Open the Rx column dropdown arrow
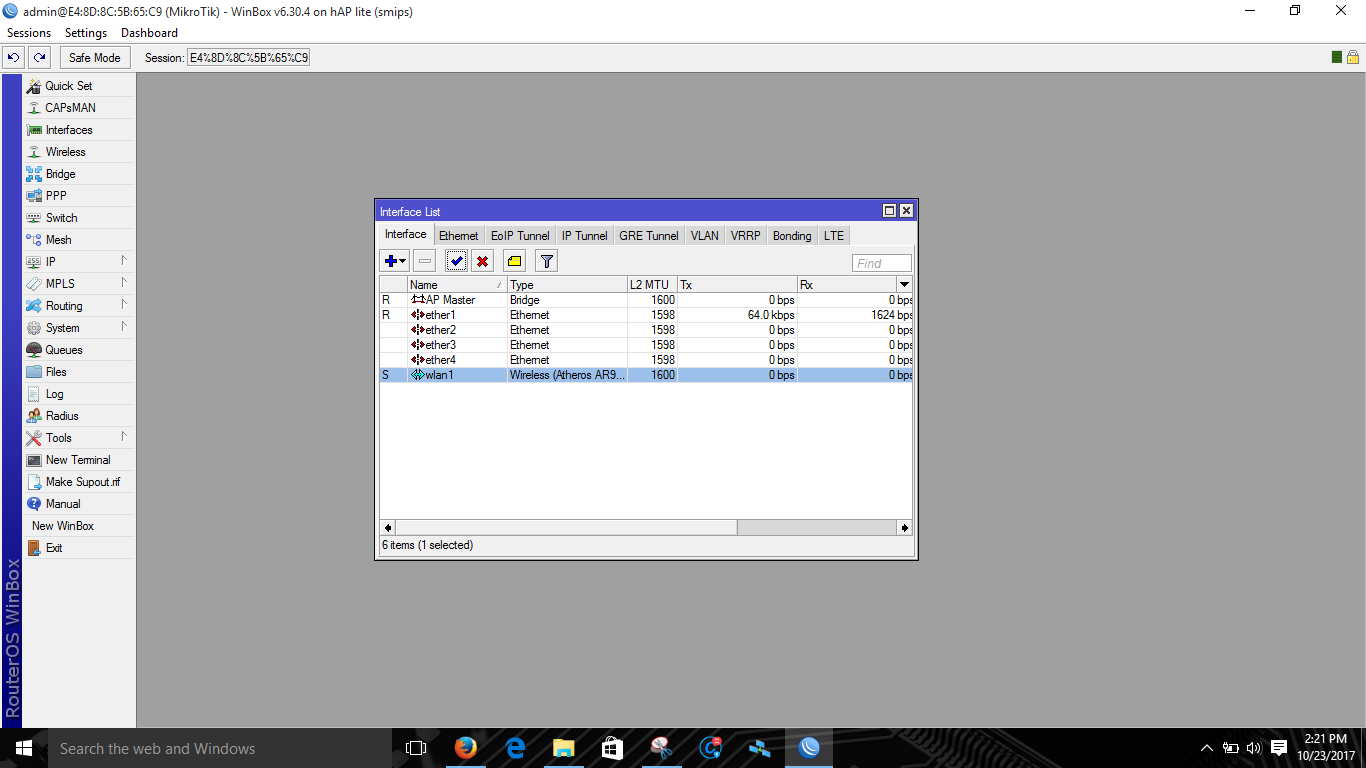This screenshot has height=768, width=1366. pos(904,284)
